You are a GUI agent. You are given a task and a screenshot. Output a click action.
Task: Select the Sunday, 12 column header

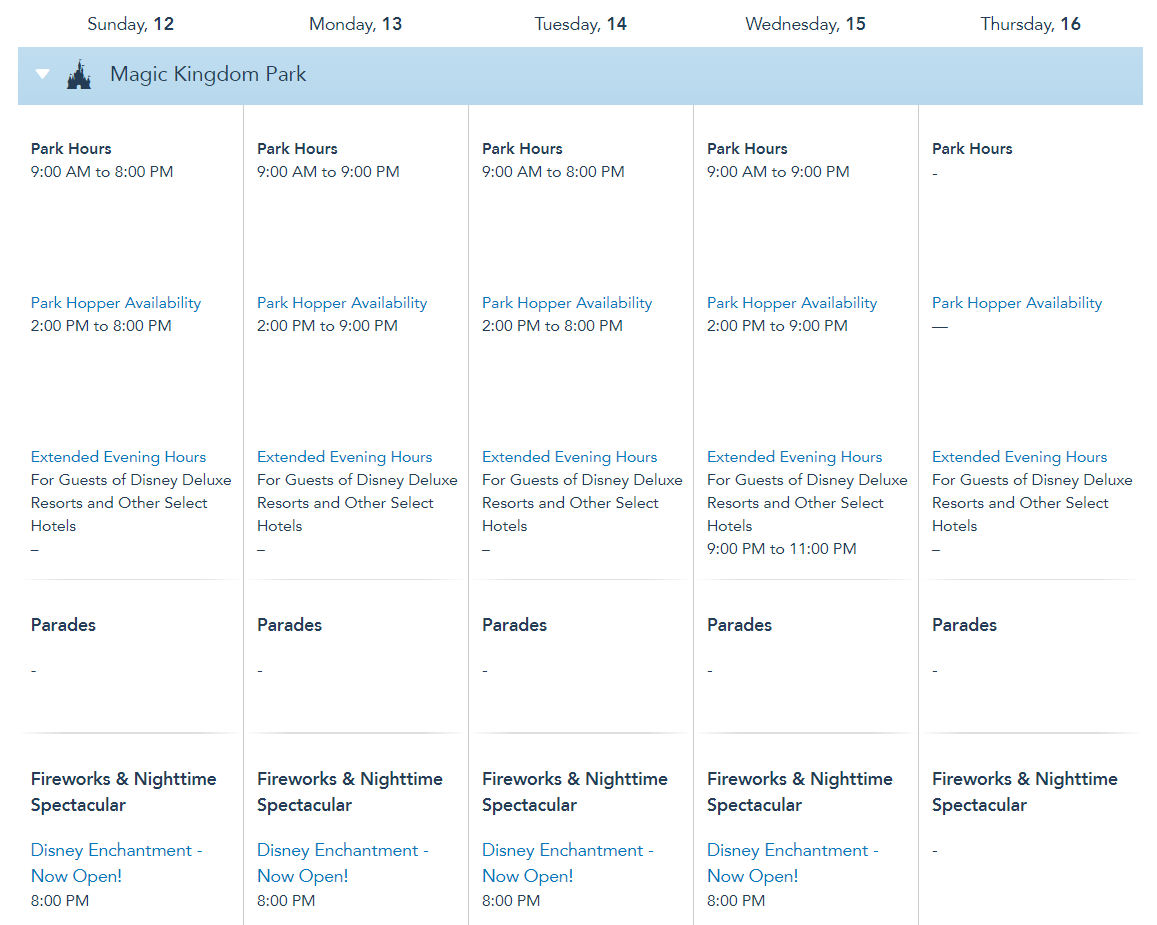[130, 24]
